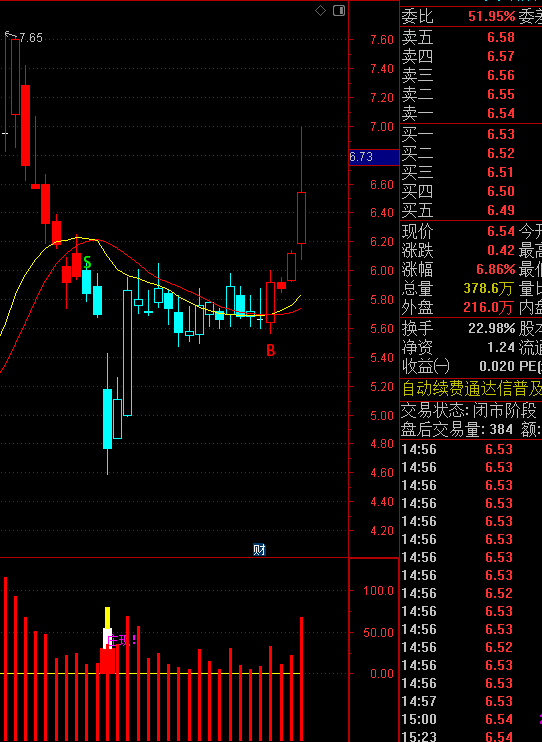
Task: Click the 买一 bid row at 6.53
Action: (471, 134)
